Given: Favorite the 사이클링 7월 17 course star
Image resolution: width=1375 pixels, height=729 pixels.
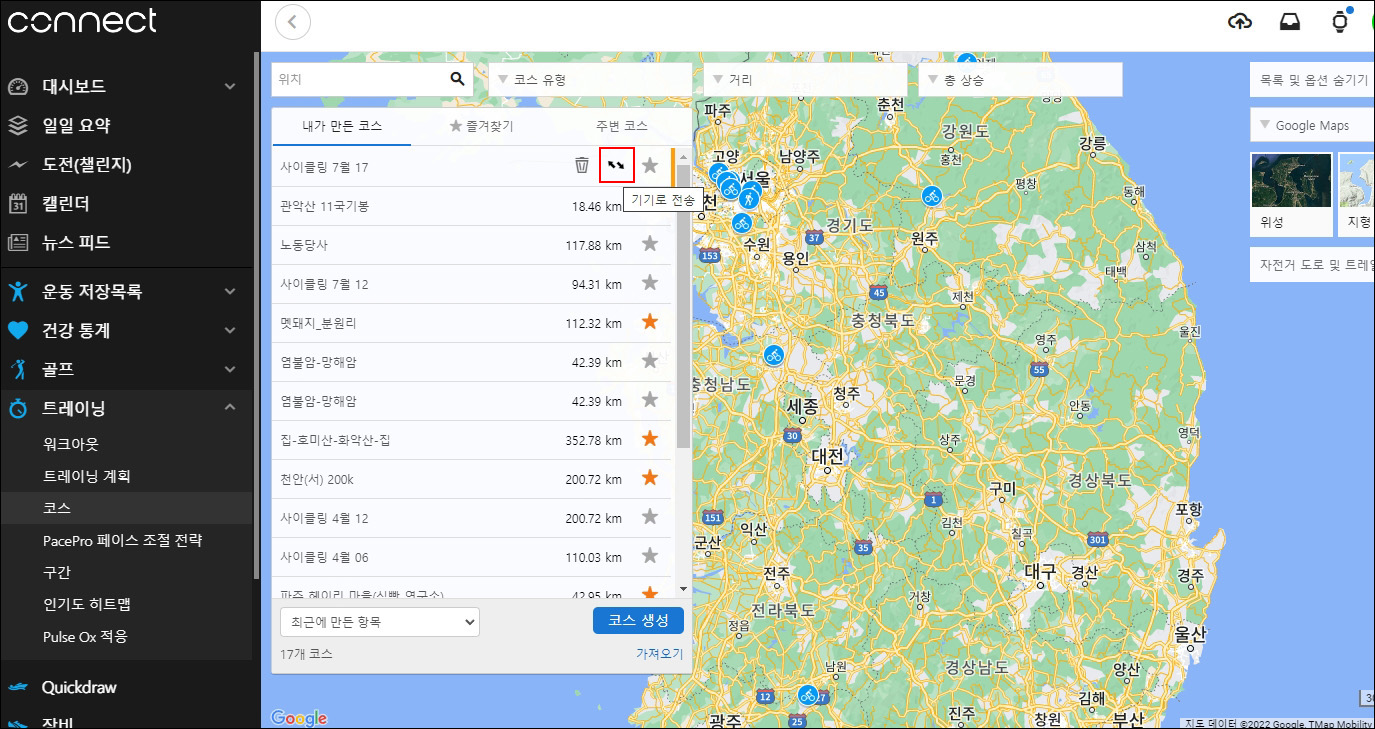Looking at the screenshot, I should pyautogui.click(x=650, y=165).
